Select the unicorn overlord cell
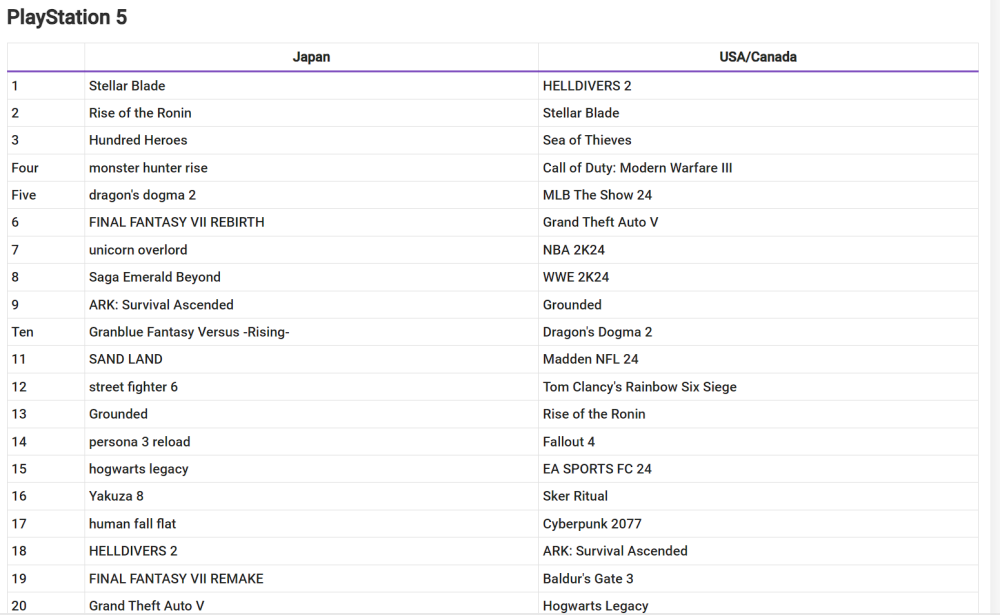 (138, 250)
